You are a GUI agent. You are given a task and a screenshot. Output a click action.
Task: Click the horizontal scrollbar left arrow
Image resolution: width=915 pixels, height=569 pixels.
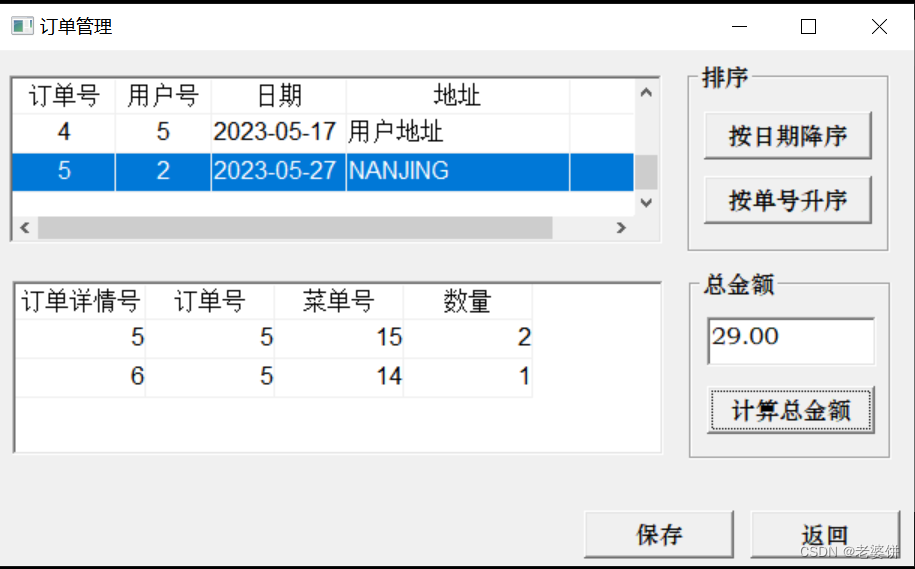(x=25, y=228)
